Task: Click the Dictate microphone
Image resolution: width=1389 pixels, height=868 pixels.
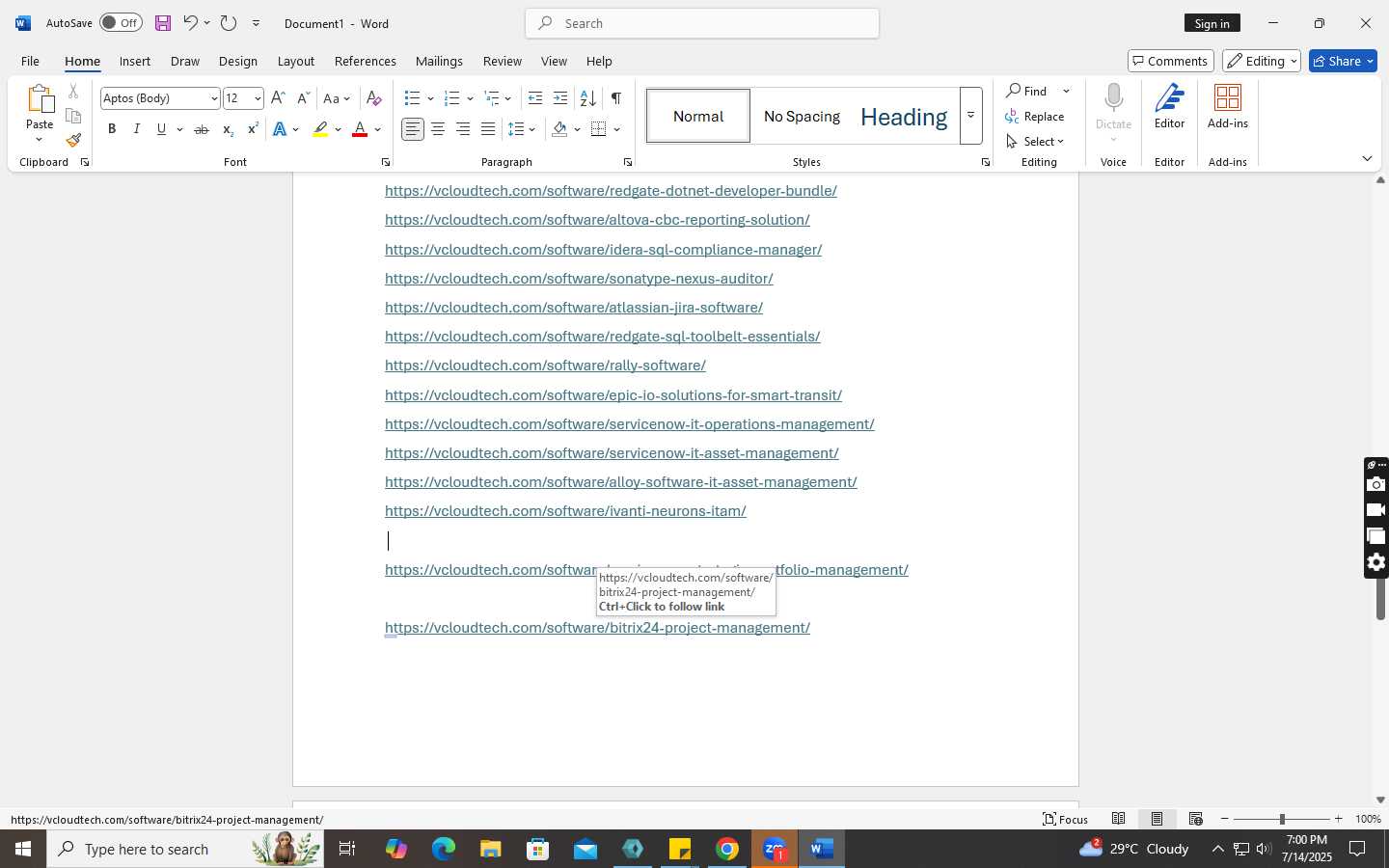Action: (1113, 100)
